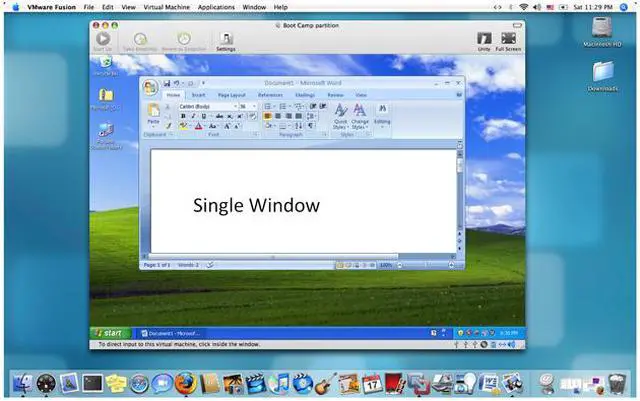640x401 pixels.
Task: Click the Paste button in the Clipboard group
Action: coord(153,114)
